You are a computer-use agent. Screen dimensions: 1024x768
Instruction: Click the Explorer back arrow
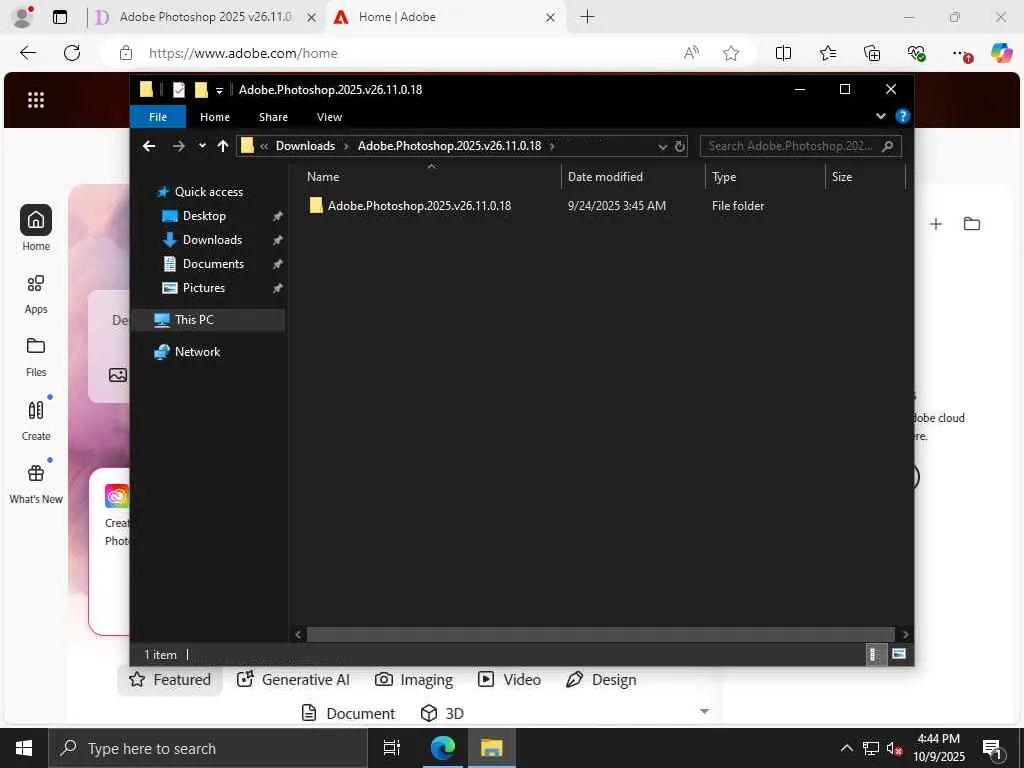[x=149, y=146]
